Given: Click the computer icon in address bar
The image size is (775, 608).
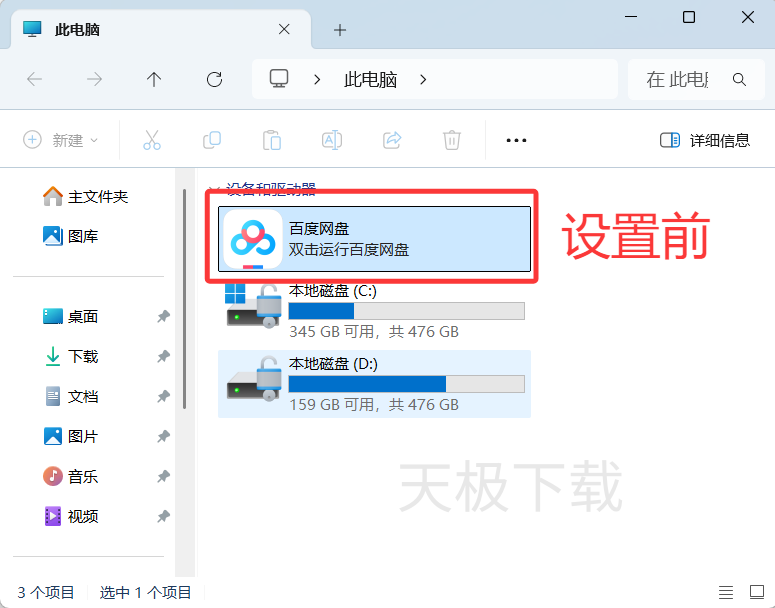Looking at the screenshot, I should point(279,79).
